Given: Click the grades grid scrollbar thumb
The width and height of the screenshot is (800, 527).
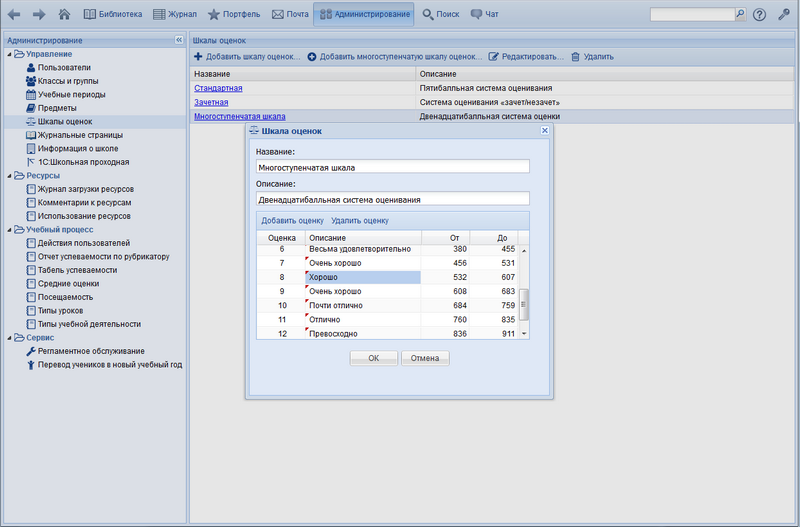Looking at the screenshot, I should coord(523,305).
